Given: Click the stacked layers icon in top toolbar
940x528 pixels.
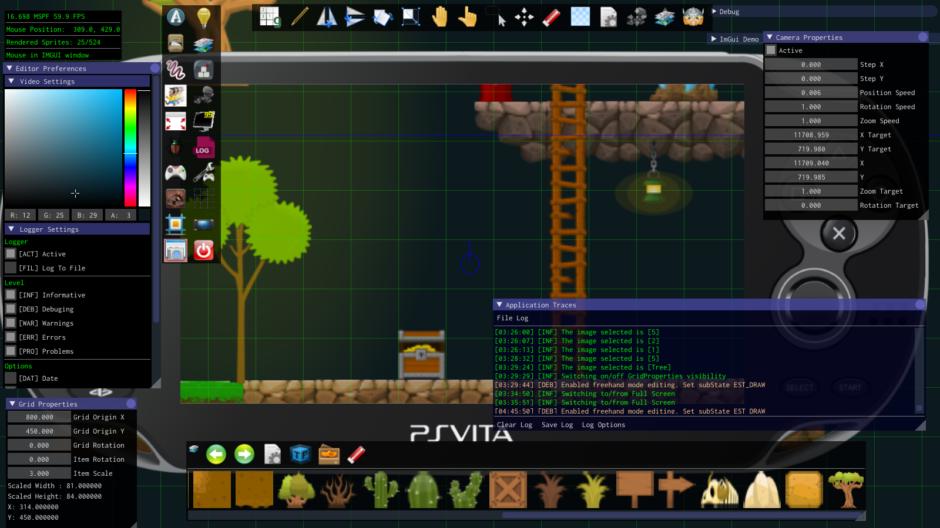Looking at the screenshot, I should pyautogui.click(x=664, y=17).
